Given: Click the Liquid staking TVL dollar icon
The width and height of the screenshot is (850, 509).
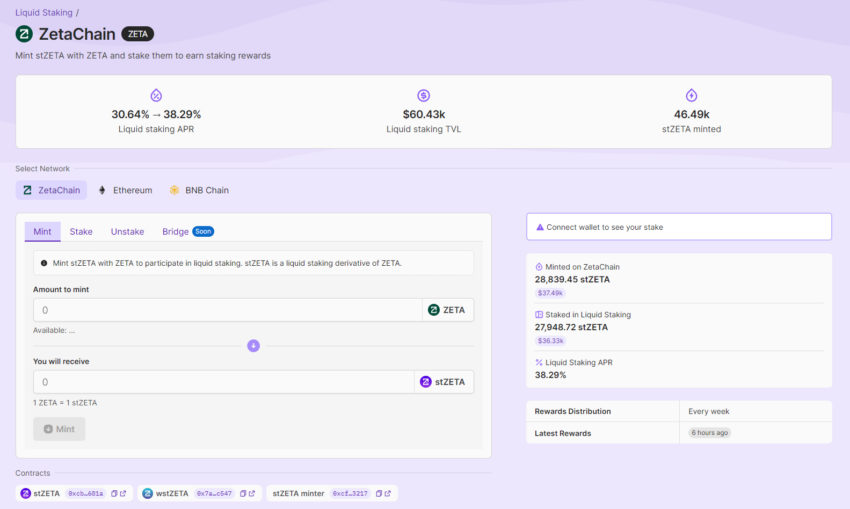Looking at the screenshot, I should pos(423,95).
